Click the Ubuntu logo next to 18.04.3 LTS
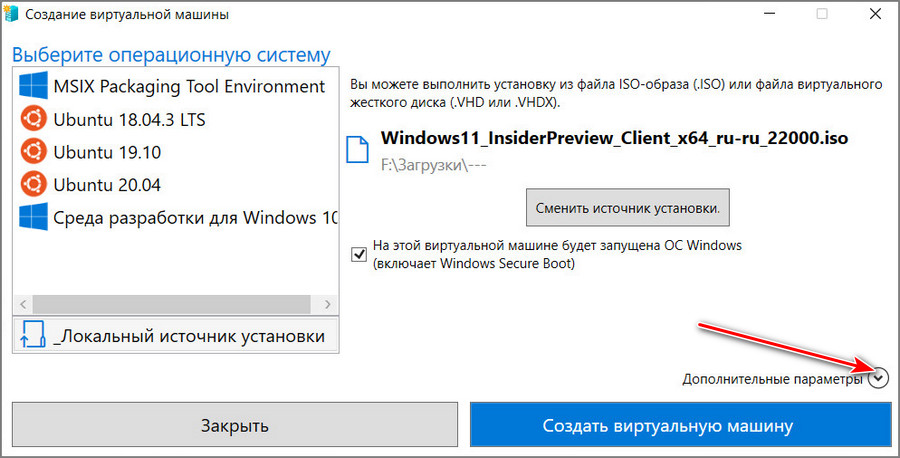 [x=33, y=119]
